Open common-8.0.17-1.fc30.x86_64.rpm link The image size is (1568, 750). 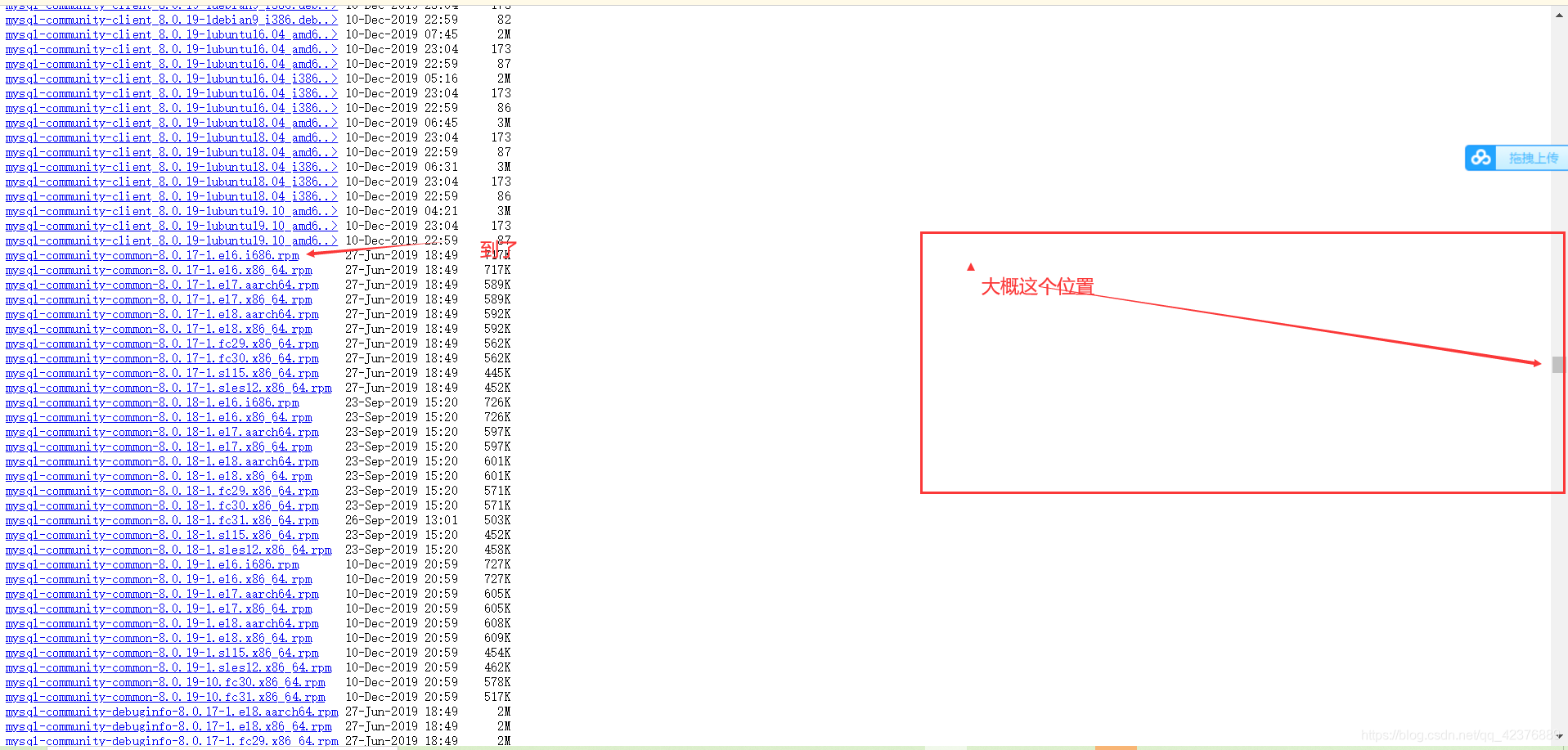point(162,358)
